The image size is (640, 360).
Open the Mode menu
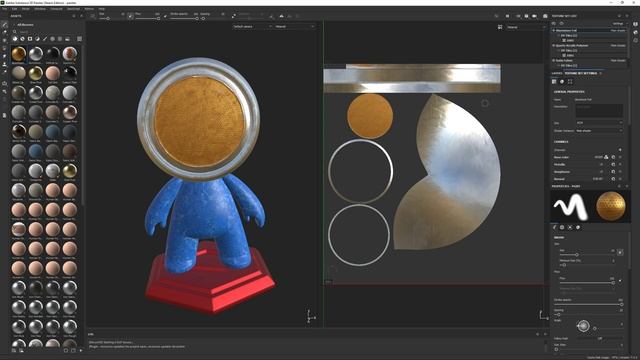pyautogui.click(x=26, y=9)
